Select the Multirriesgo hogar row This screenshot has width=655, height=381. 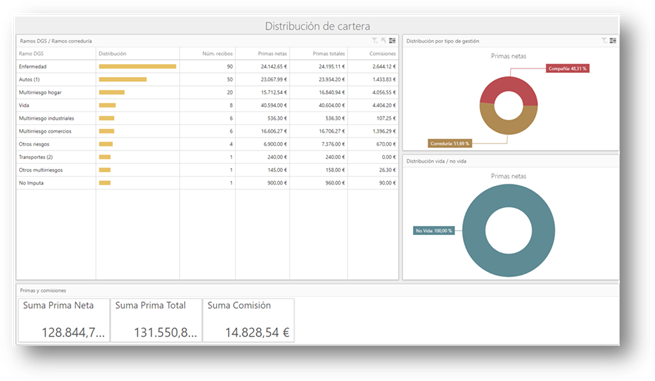(207, 92)
